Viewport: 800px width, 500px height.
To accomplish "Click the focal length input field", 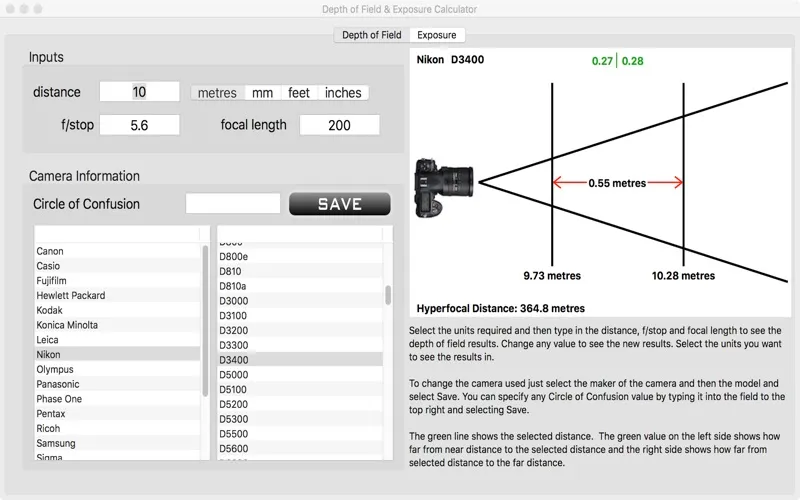I will pos(339,125).
